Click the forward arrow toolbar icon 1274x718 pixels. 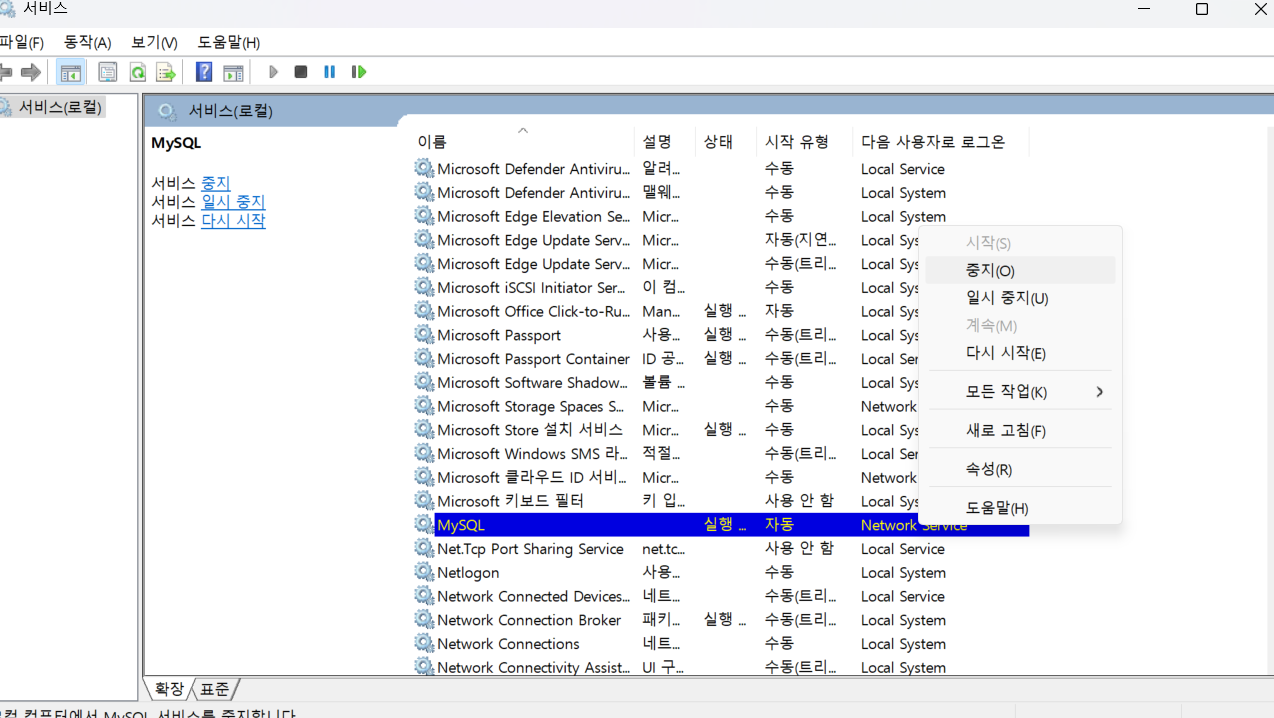31,72
